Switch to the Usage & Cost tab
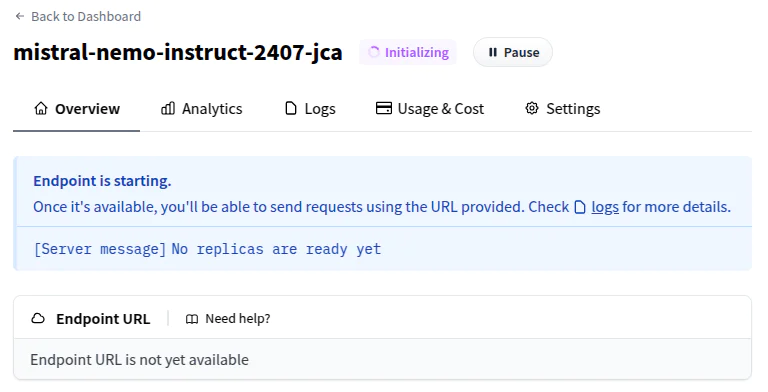Image resolution: width=768 pixels, height=392 pixels. point(430,108)
